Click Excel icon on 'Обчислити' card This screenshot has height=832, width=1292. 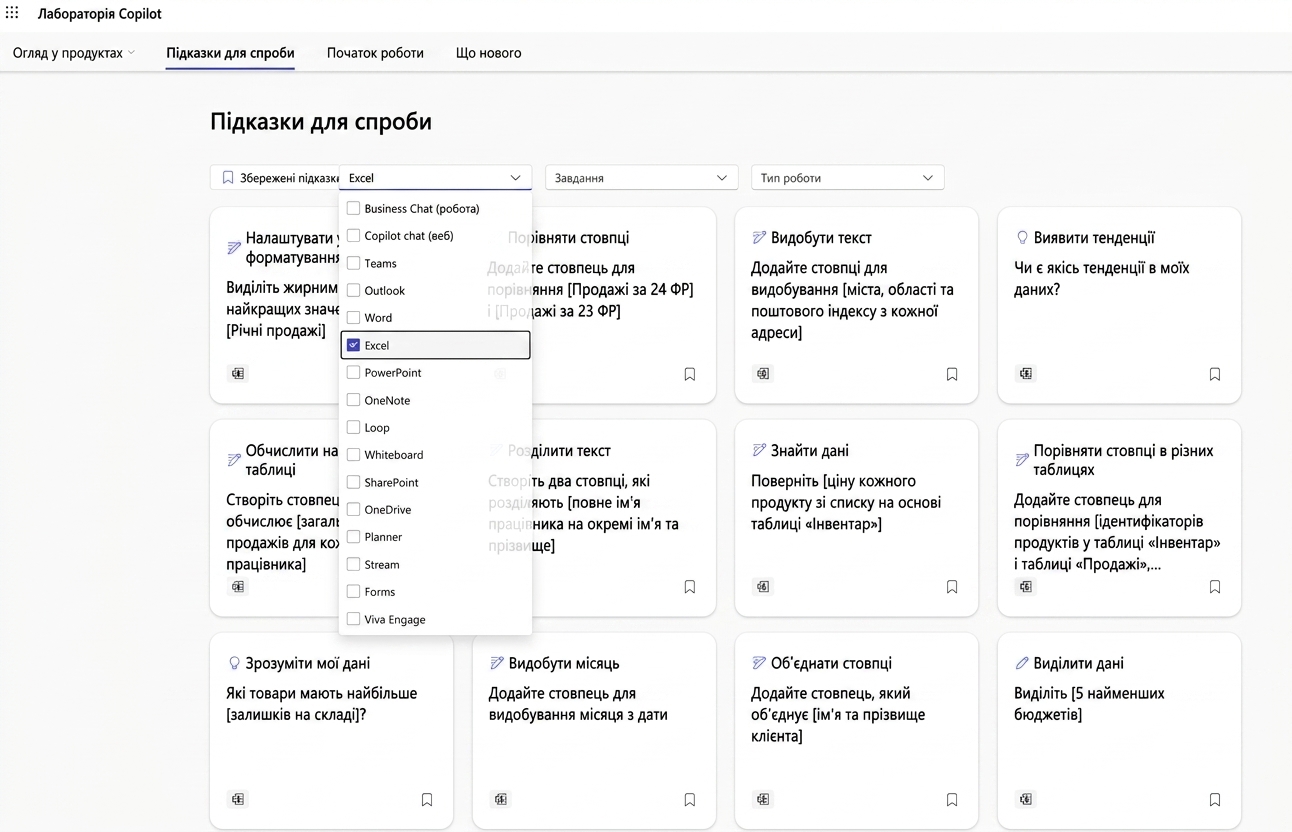pyautogui.click(x=238, y=587)
